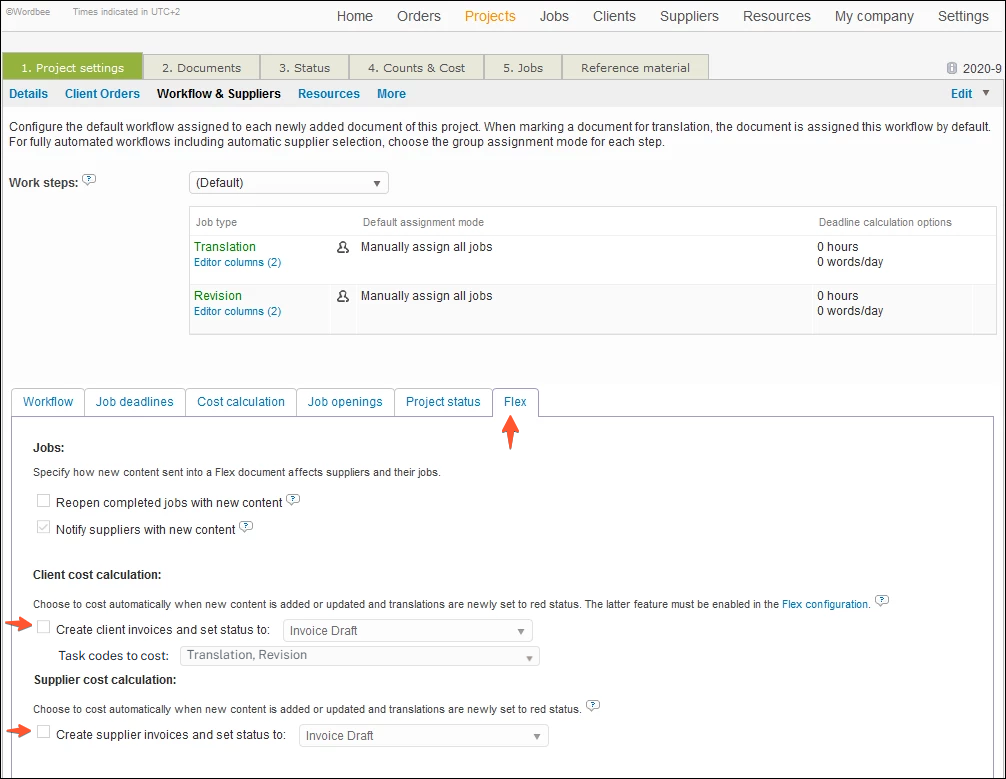Click help icon next to Work steps

[89, 180]
